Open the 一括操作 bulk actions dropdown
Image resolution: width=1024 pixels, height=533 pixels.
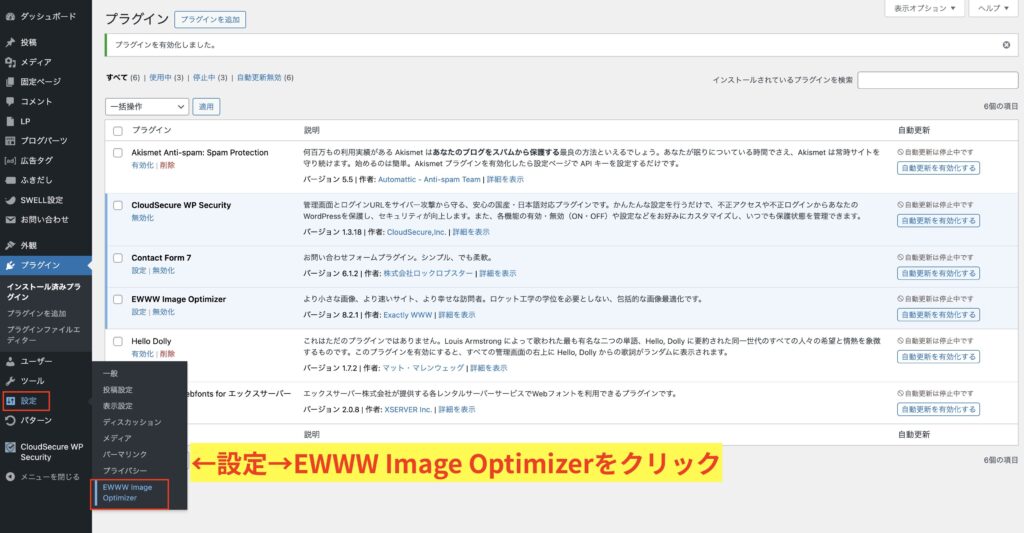pos(146,106)
